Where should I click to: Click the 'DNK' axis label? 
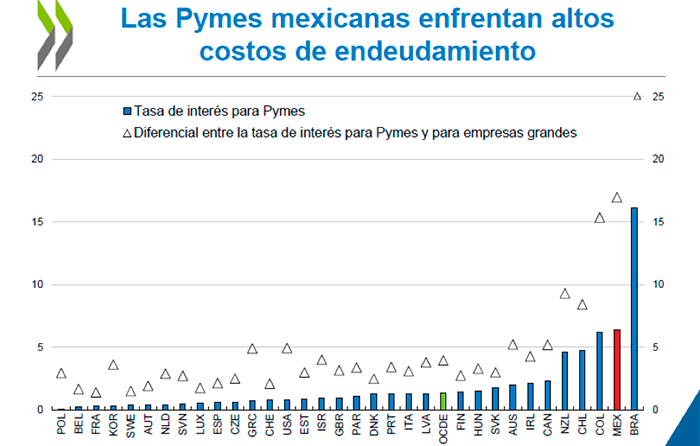(374, 425)
